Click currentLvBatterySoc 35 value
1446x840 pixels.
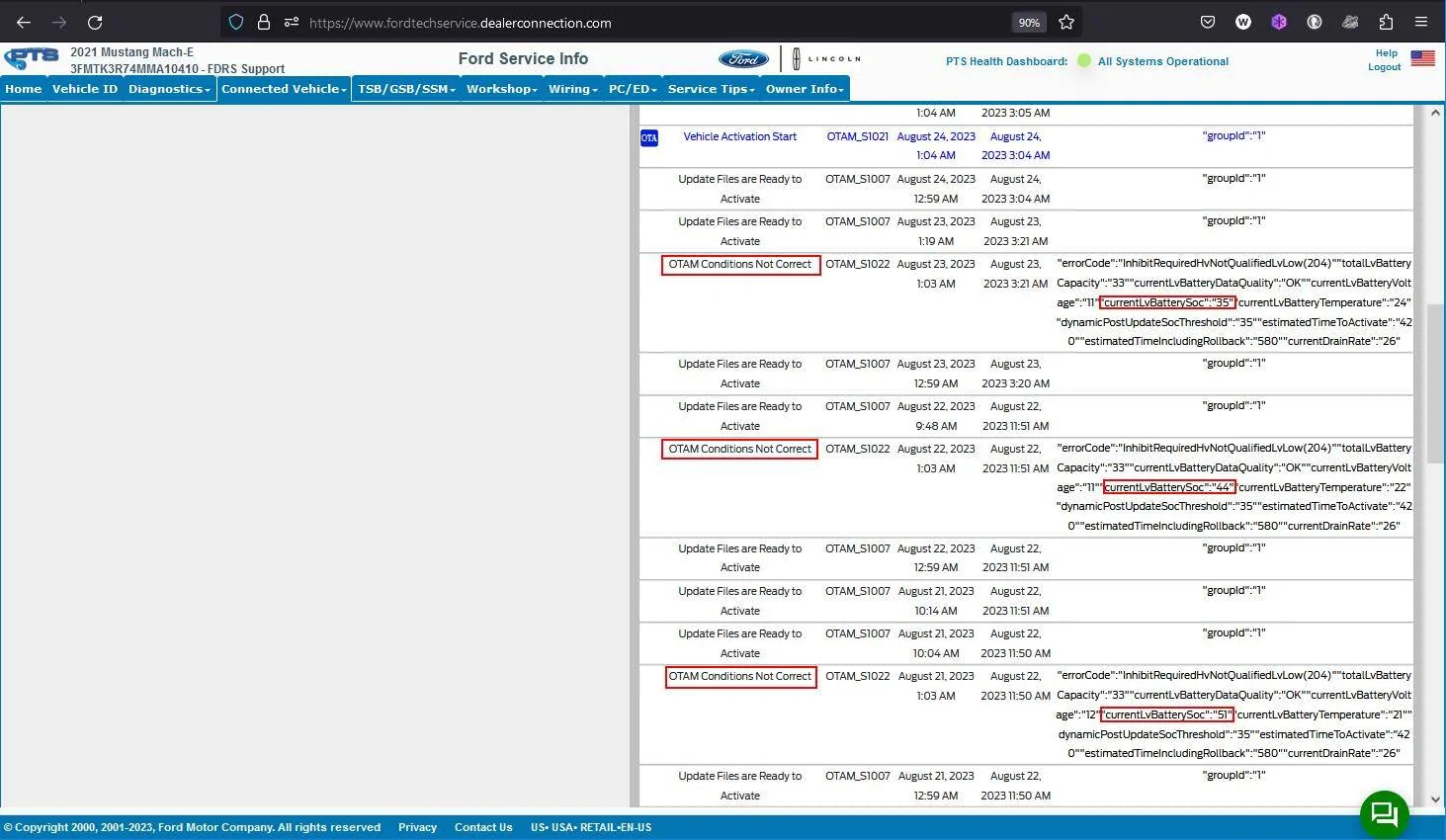point(1167,302)
